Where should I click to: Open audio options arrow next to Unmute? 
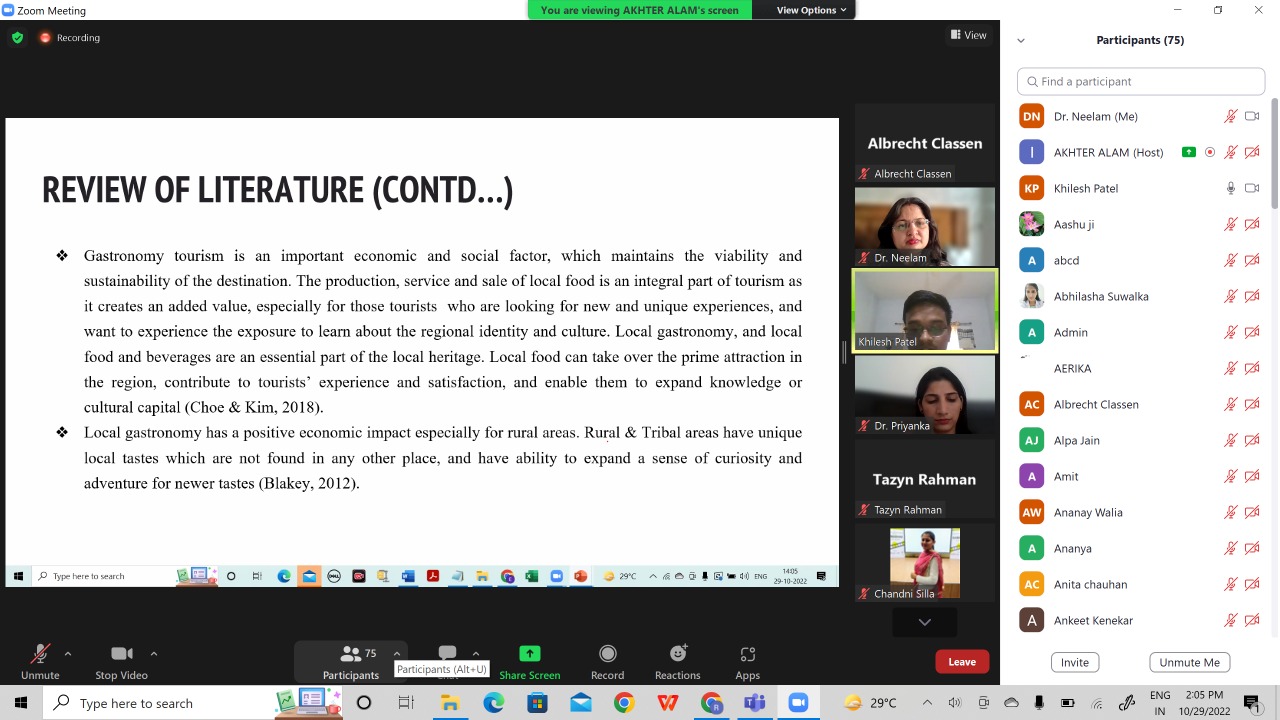coord(68,653)
